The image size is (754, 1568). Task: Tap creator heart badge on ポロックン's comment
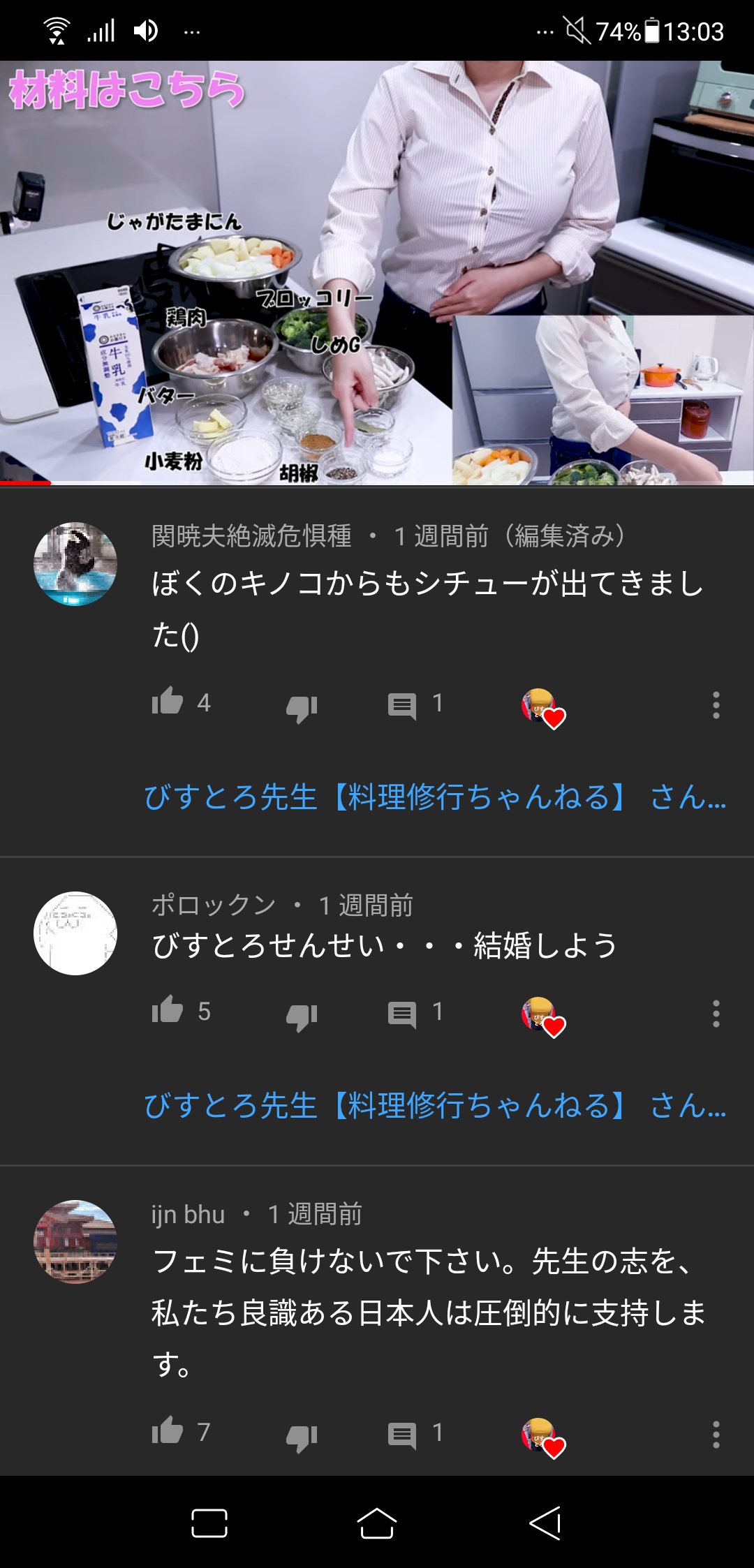(543, 1017)
